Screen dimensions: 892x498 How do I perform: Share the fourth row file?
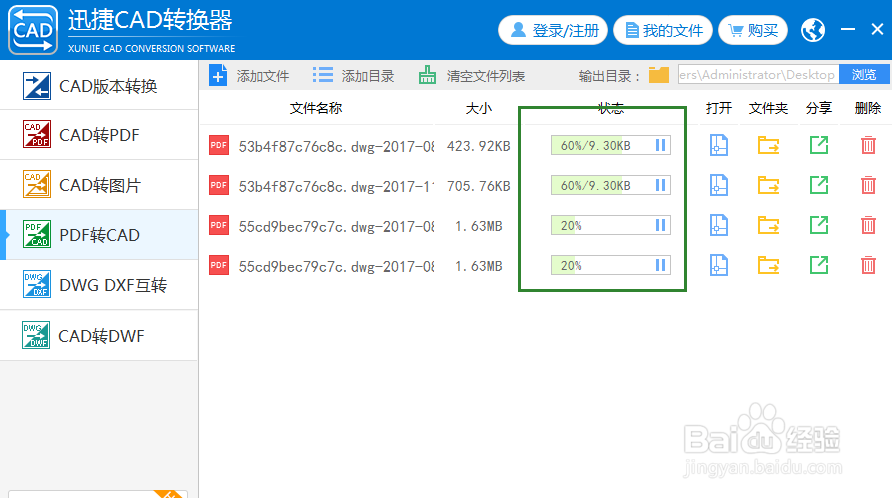pos(819,265)
